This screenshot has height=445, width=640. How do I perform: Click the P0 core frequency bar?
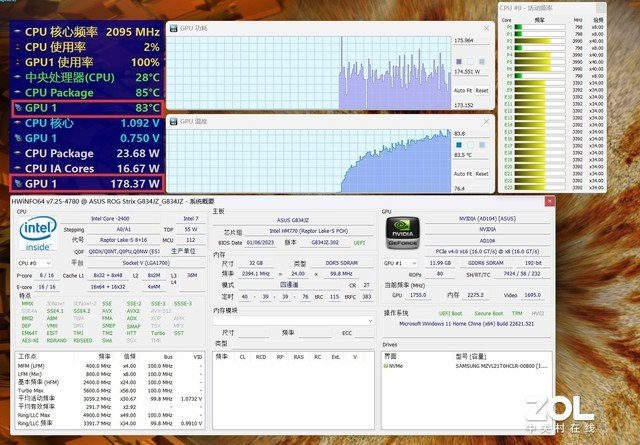pyautogui.click(x=540, y=27)
